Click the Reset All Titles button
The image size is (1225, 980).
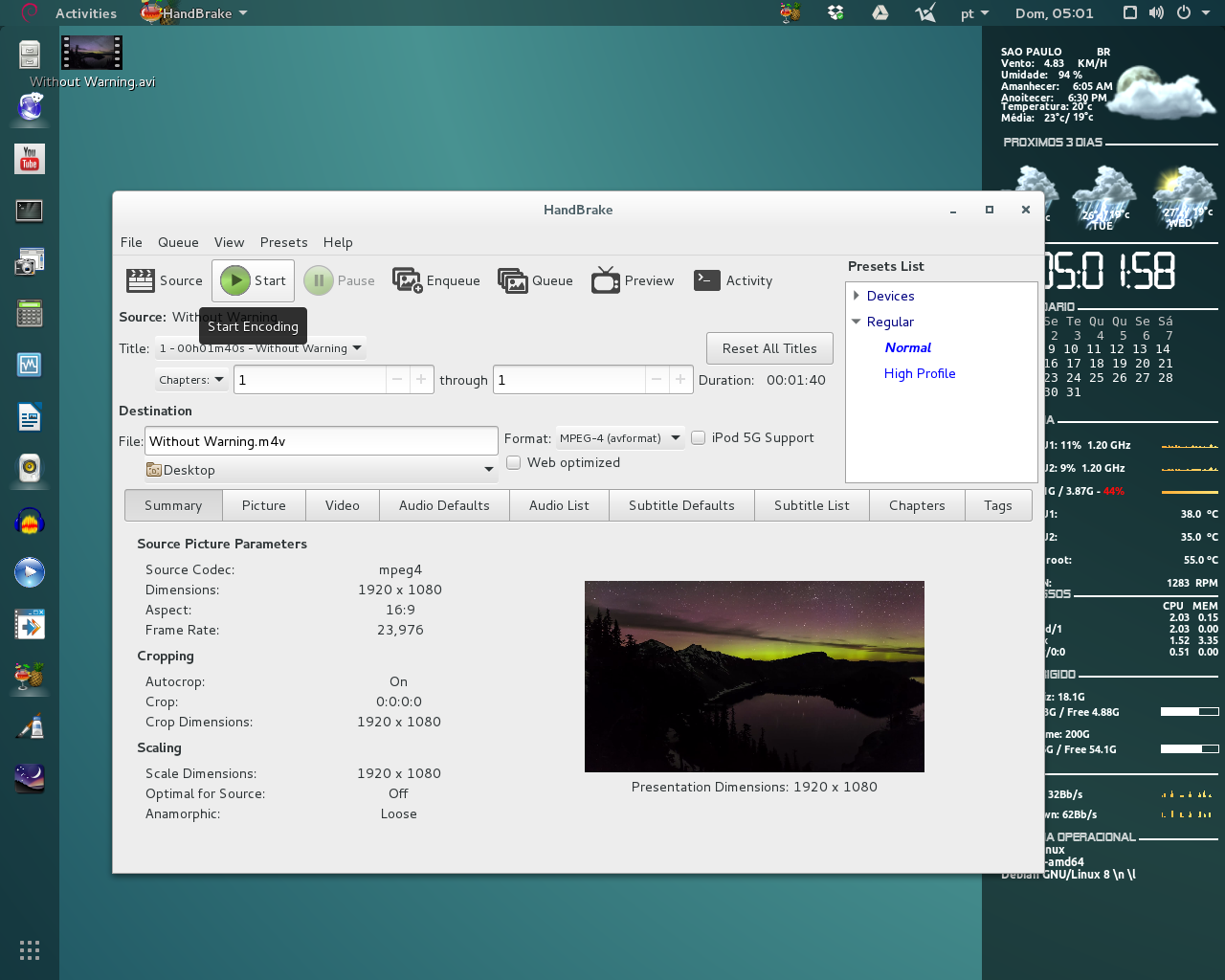769,348
